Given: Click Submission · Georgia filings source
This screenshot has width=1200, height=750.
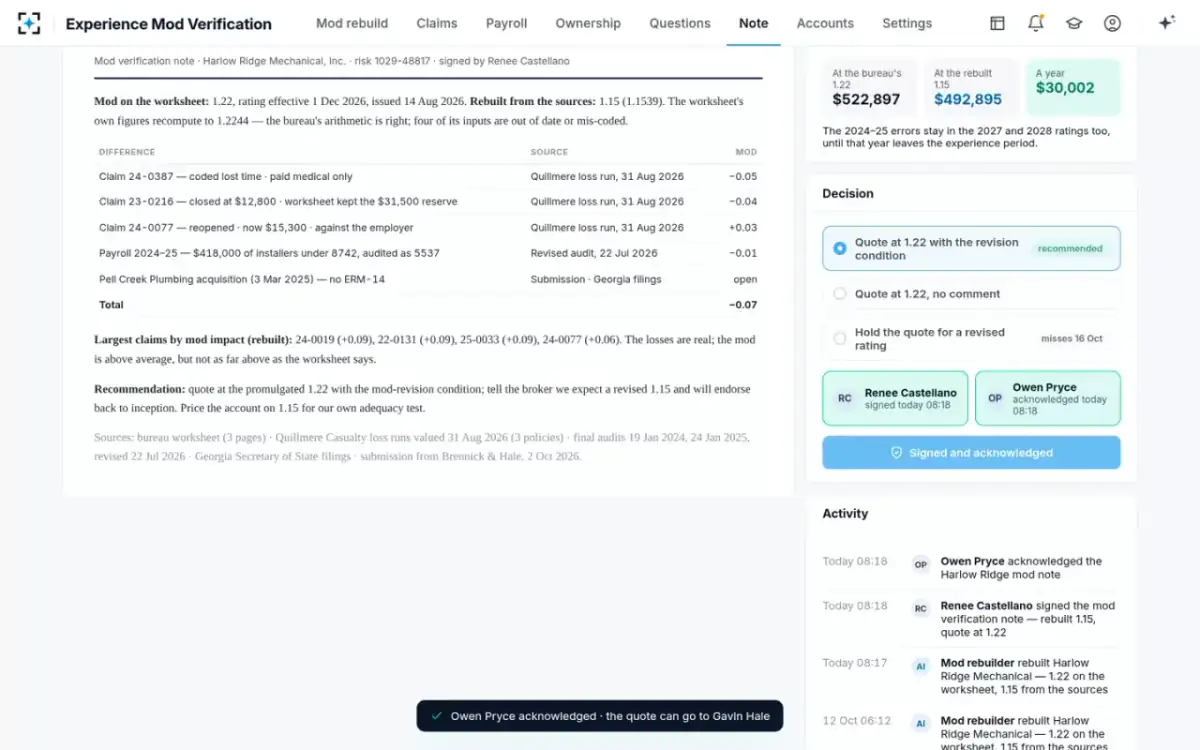Looking at the screenshot, I should point(596,279).
